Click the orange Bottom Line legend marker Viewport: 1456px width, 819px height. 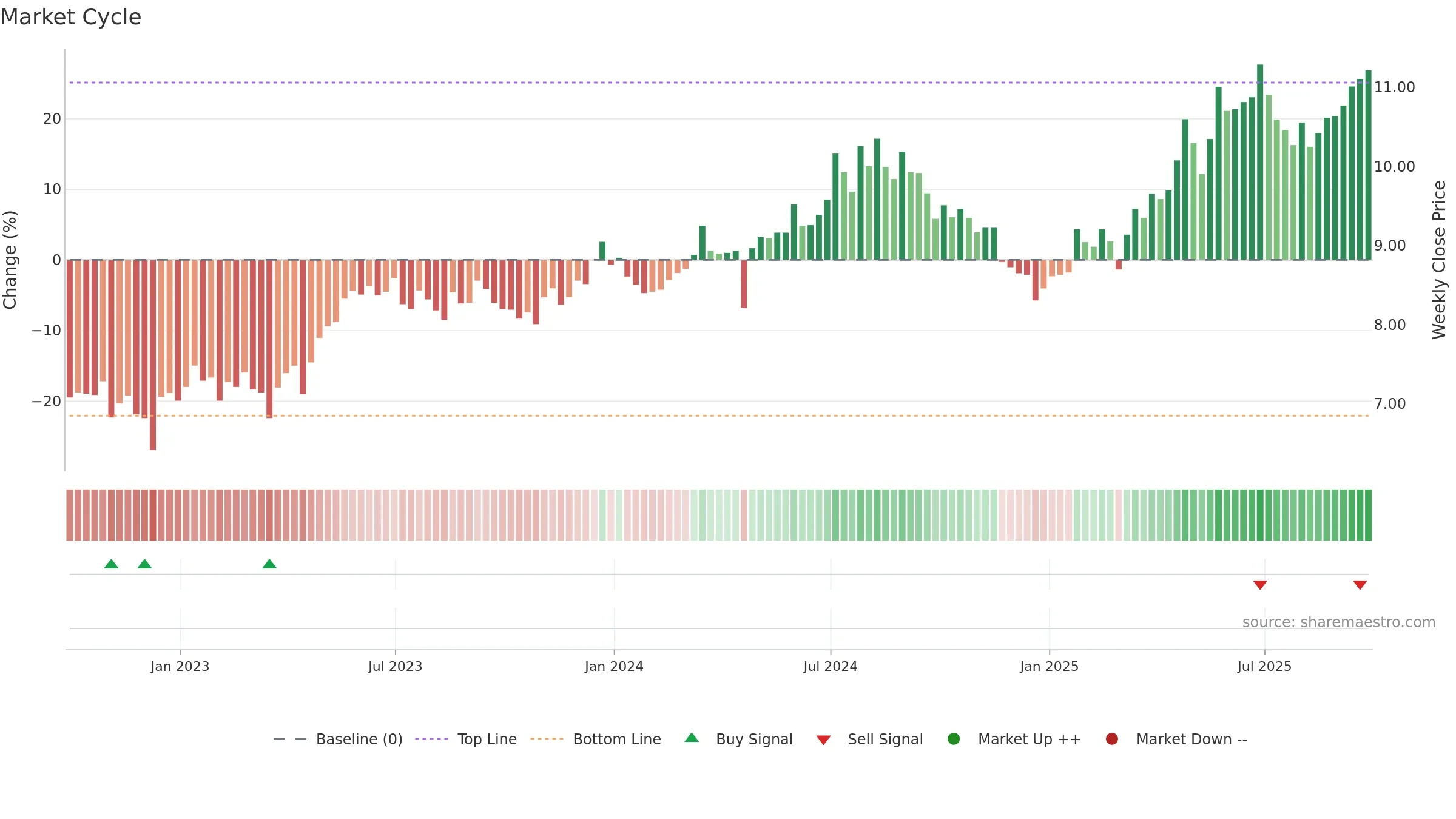pyautogui.click(x=547, y=739)
